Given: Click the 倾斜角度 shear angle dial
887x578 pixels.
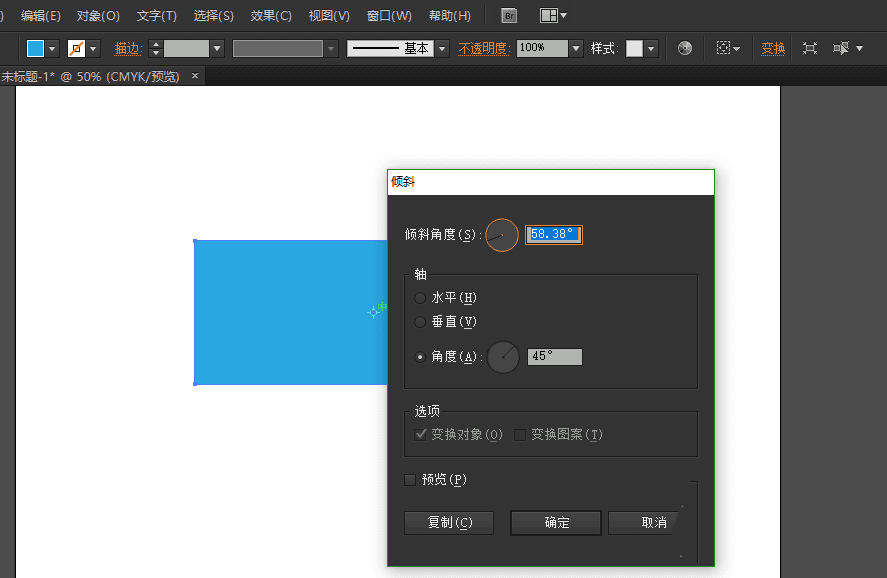Looking at the screenshot, I should (502, 235).
